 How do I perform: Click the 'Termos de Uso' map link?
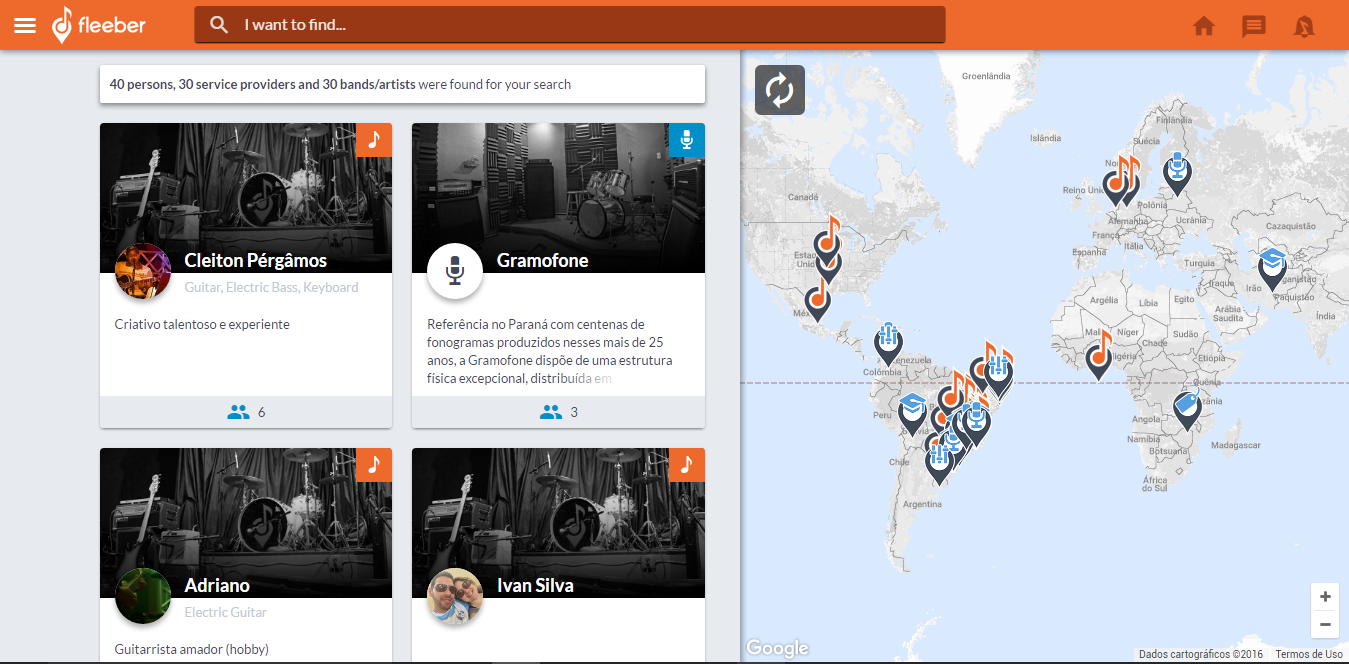1309,654
